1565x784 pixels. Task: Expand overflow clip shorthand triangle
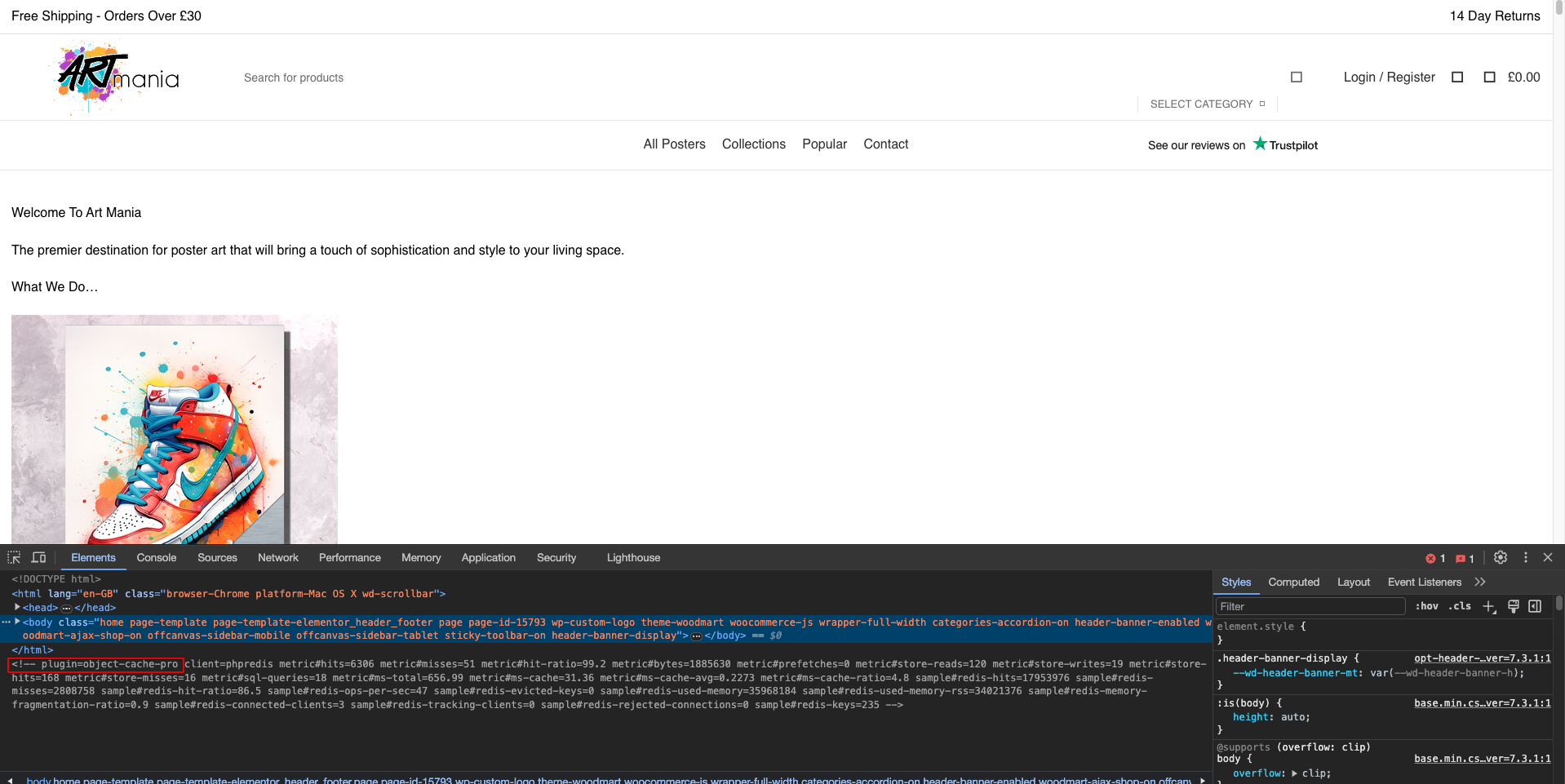[1294, 773]
